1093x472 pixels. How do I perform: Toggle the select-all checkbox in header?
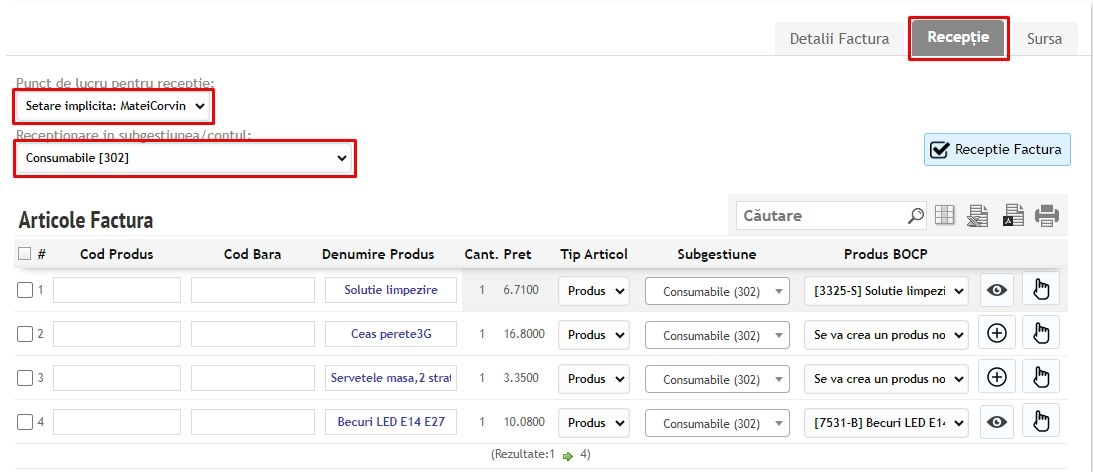[x=25, y=254]
